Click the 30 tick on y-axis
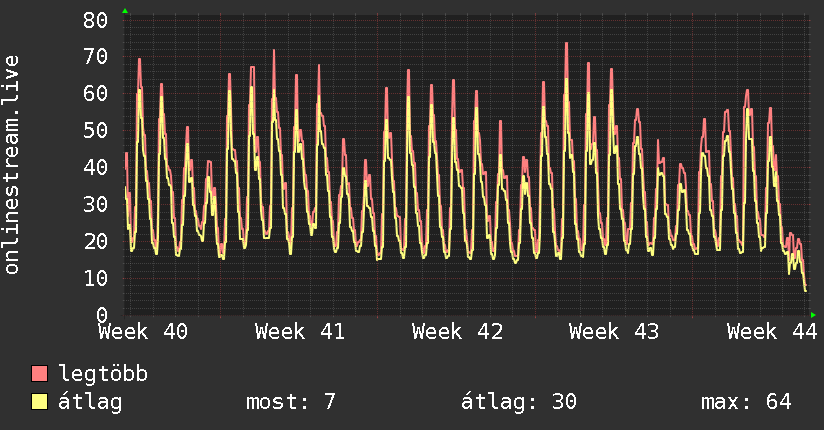Screen dimensions: 824x430 pyautogui.click(x=96, y=204)
